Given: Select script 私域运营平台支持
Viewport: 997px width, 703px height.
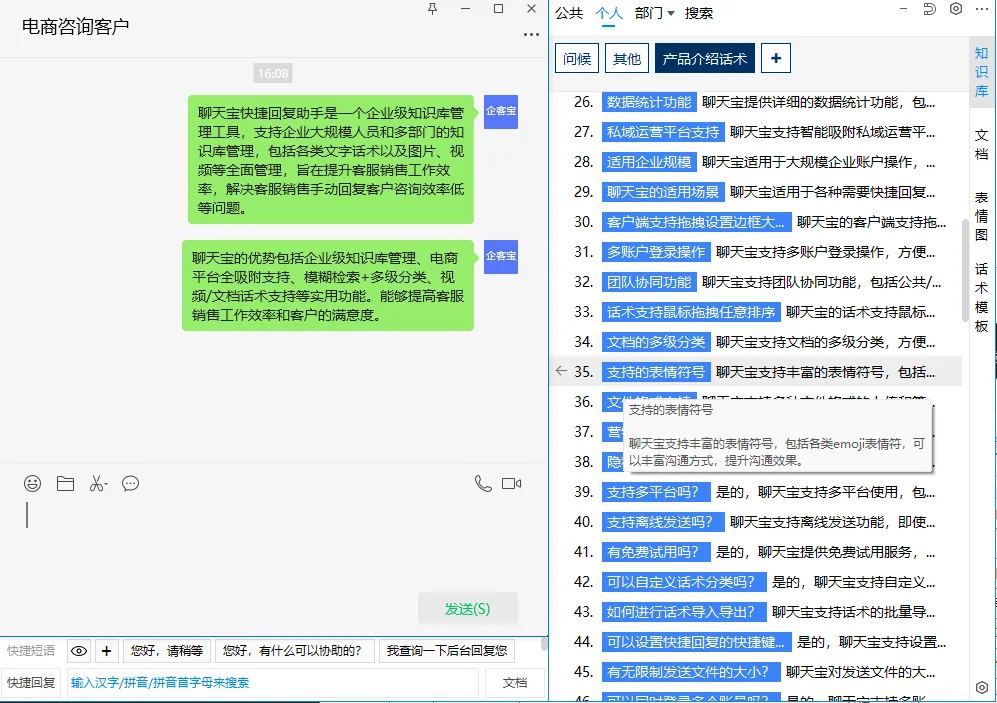Looking at the screenshot, I should tap(663, 132).
